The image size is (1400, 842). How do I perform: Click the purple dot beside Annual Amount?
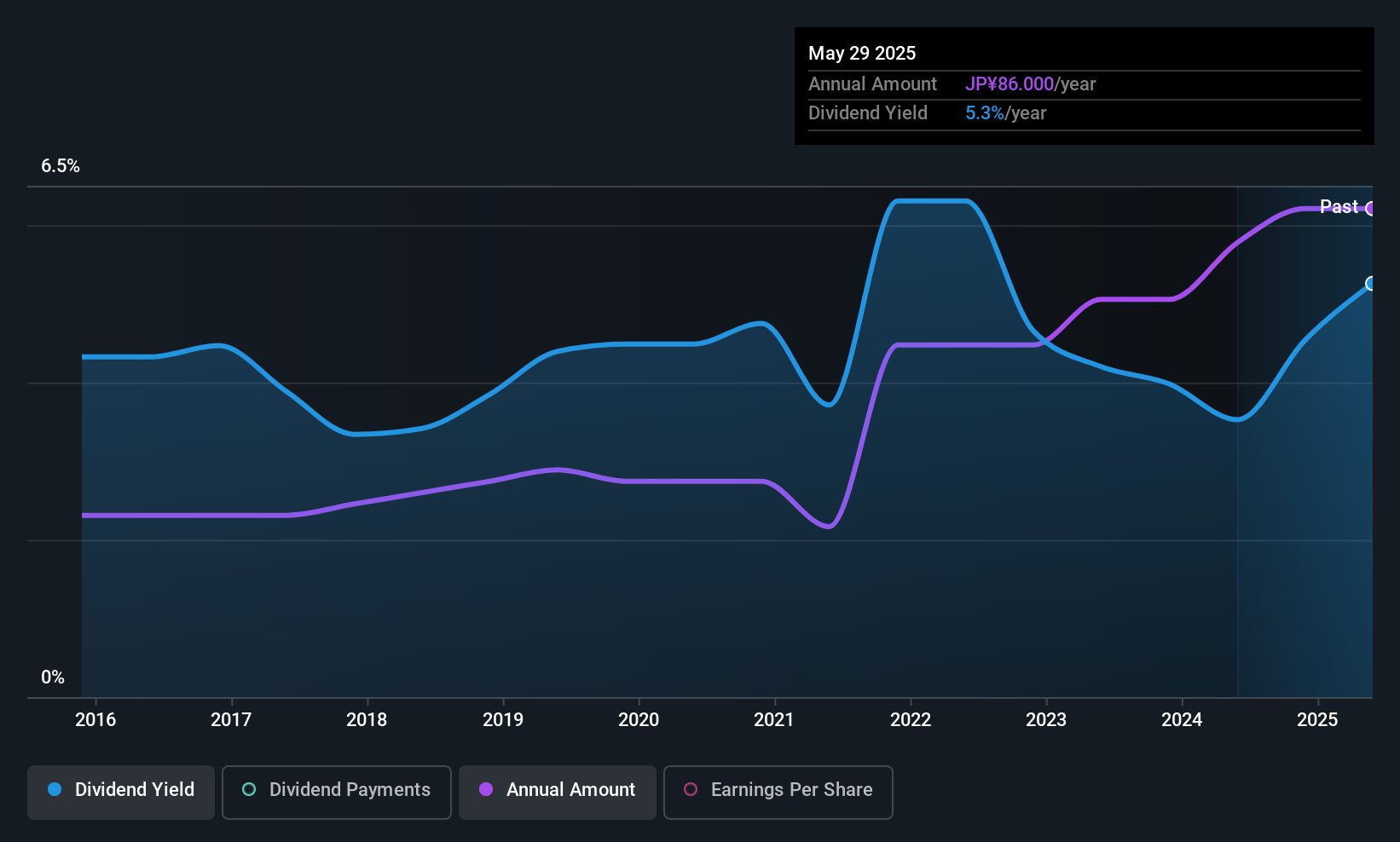pyautogui.click(x=486, y=789)
